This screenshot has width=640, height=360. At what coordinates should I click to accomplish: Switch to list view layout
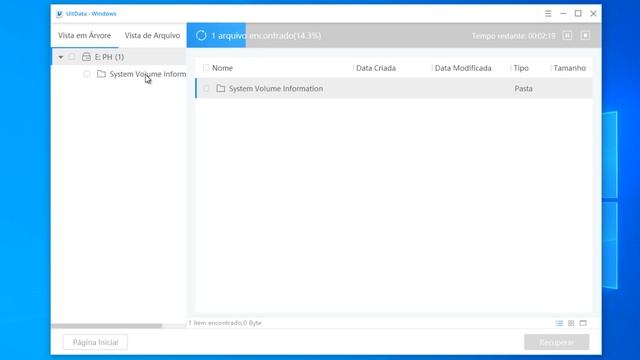[x=559, y=323]
